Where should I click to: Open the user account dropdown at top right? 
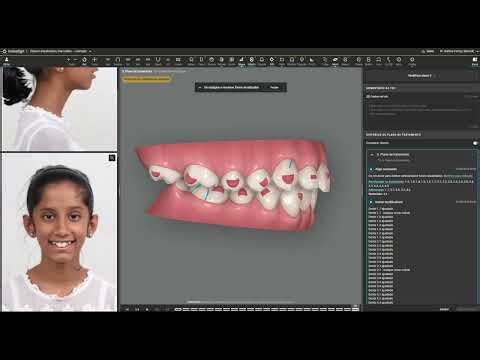(x=459, y=51)
